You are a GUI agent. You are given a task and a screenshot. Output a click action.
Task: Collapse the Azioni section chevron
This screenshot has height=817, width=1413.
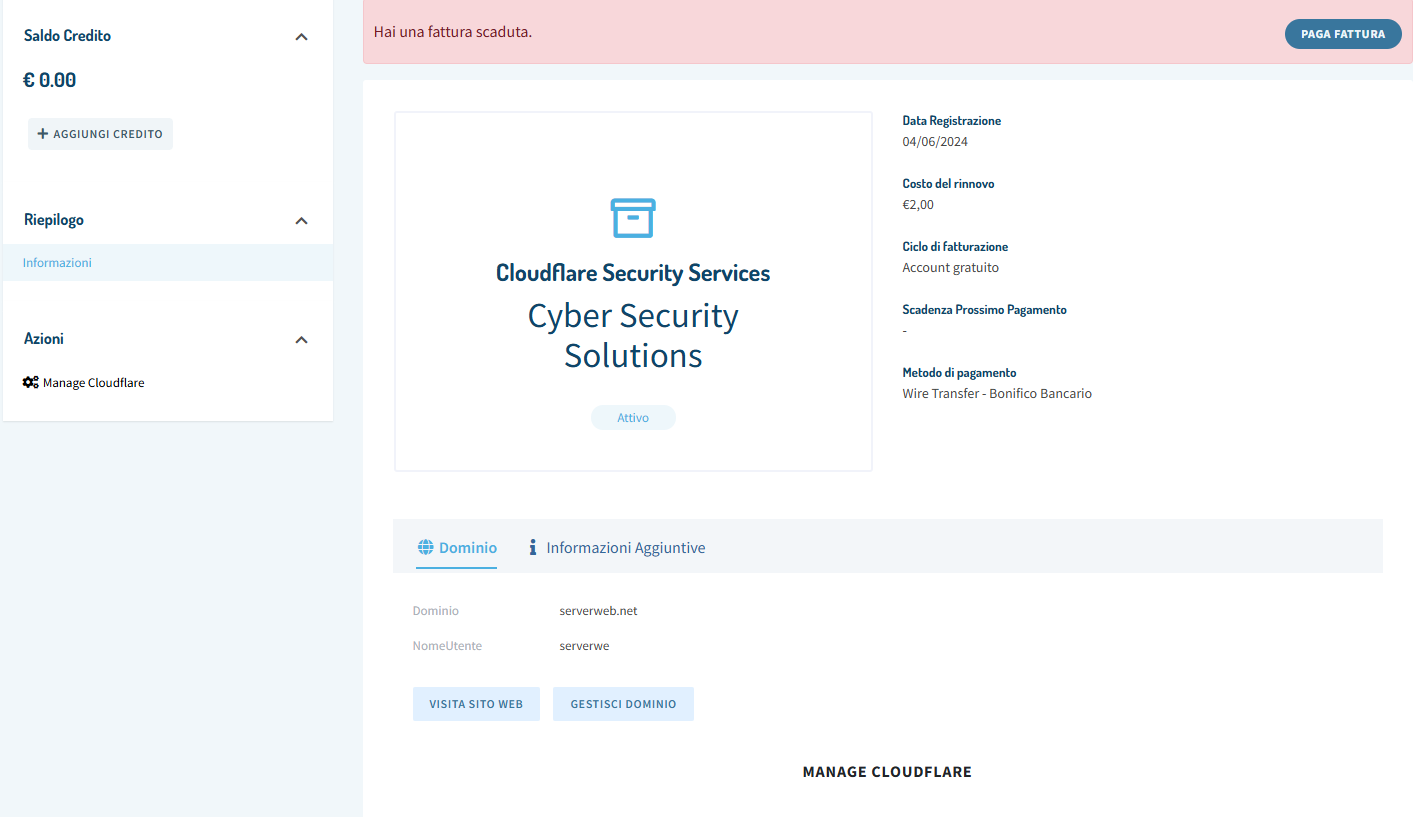click(x=301, y=340)
